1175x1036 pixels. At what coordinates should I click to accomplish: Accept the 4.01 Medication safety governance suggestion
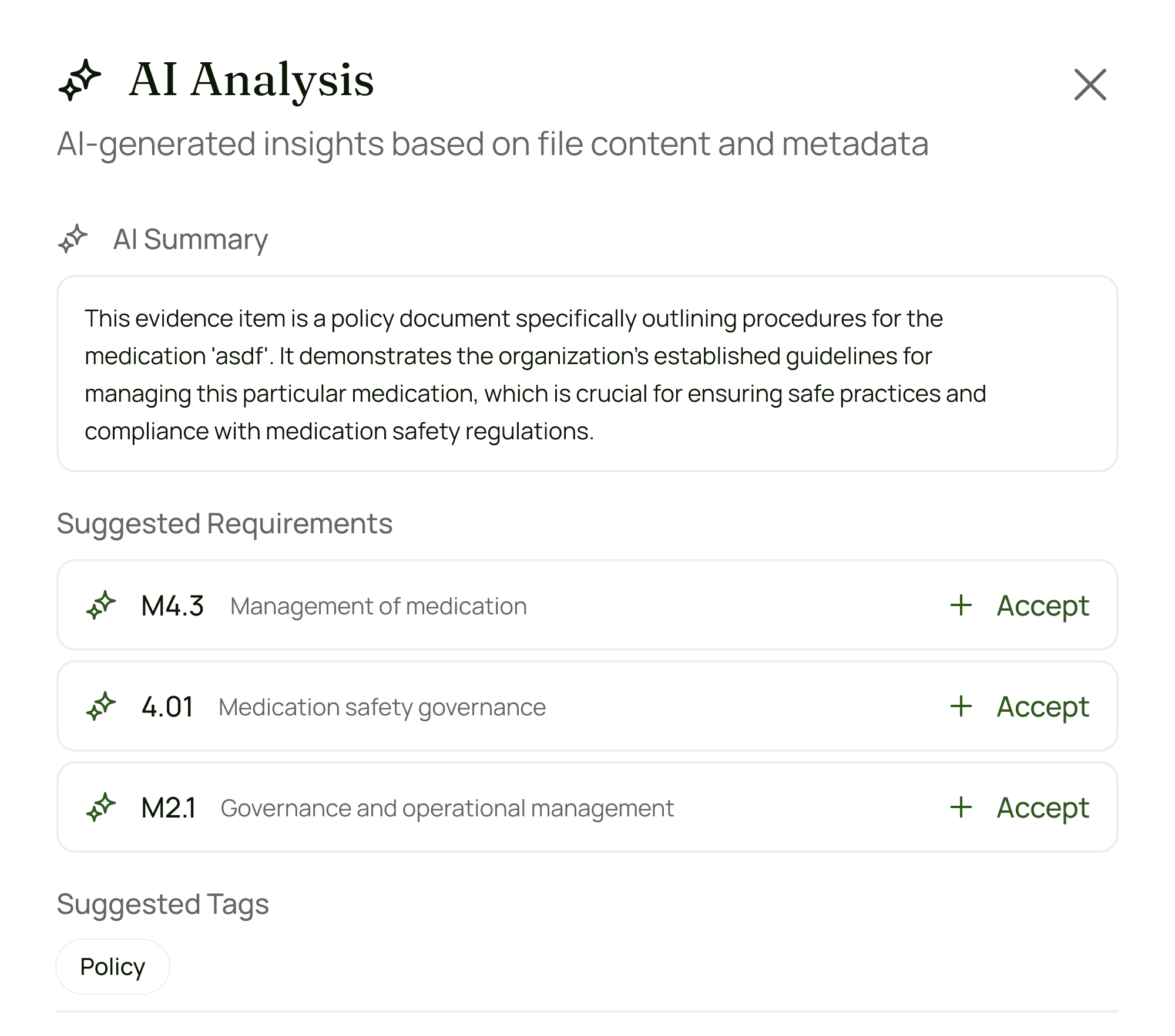(1042, 707)
